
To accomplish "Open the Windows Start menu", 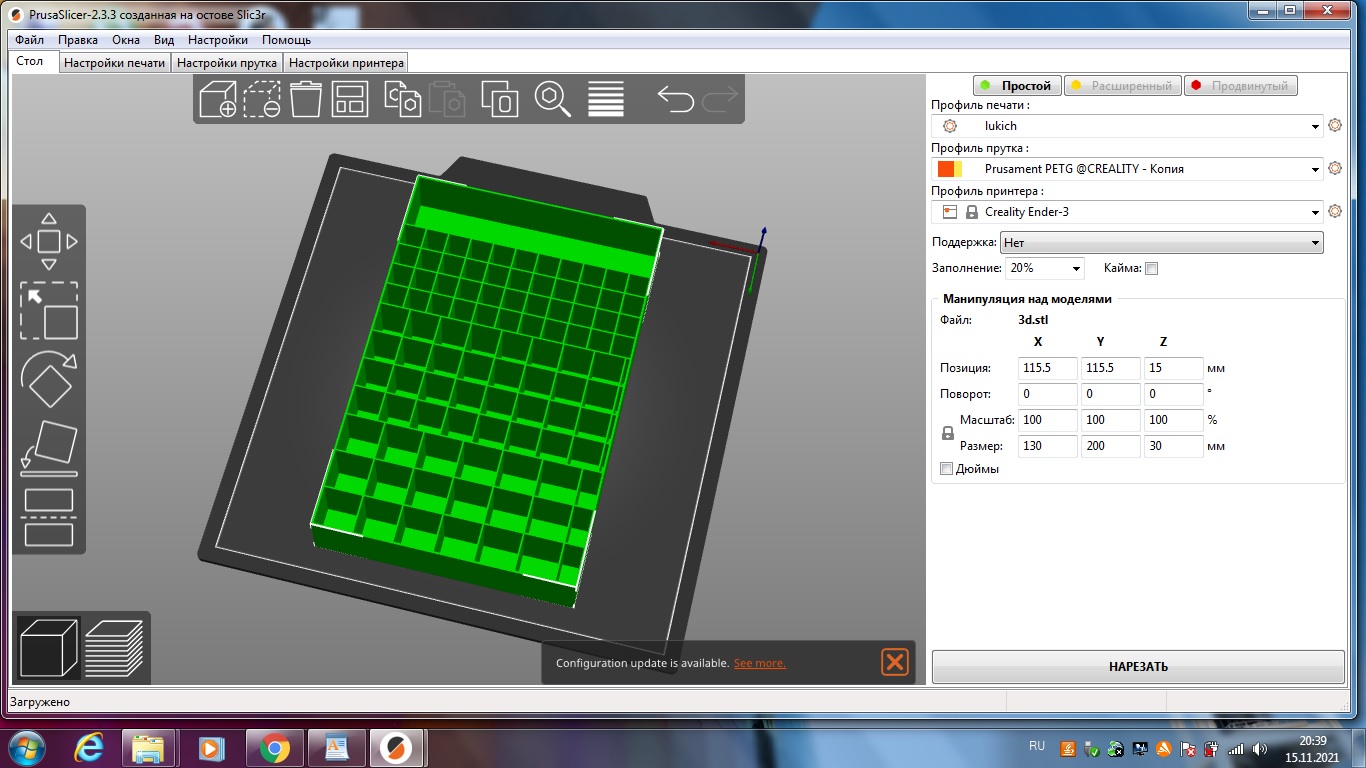I will click(25, 748).
